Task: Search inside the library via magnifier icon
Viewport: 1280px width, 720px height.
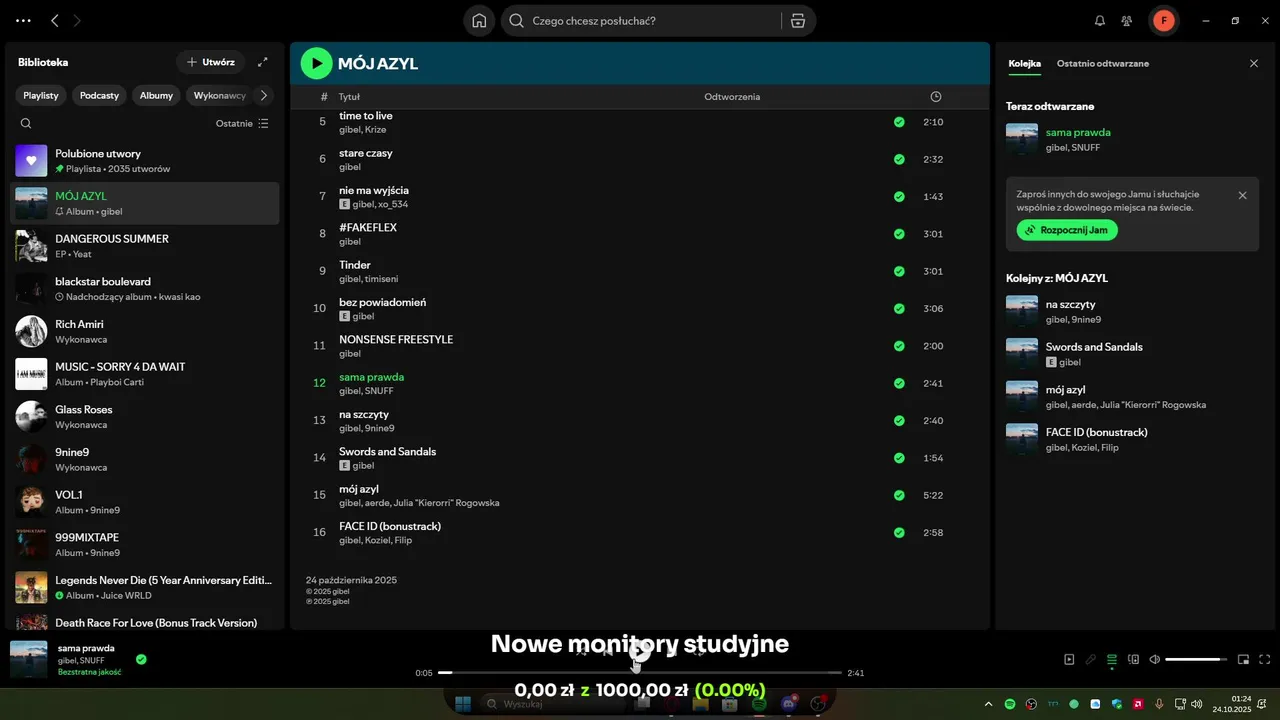Action: 26,124
